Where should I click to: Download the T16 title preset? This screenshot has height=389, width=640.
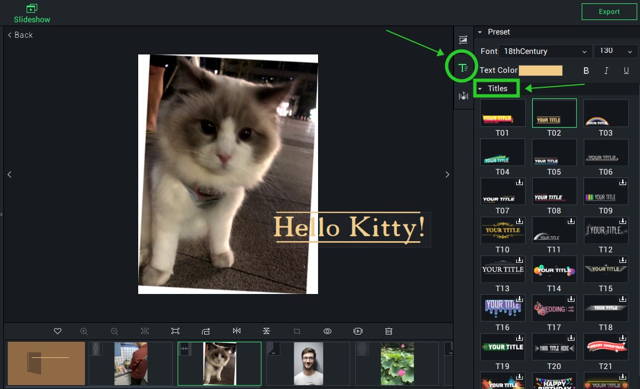pyautogui.click(x=519, y=299)
